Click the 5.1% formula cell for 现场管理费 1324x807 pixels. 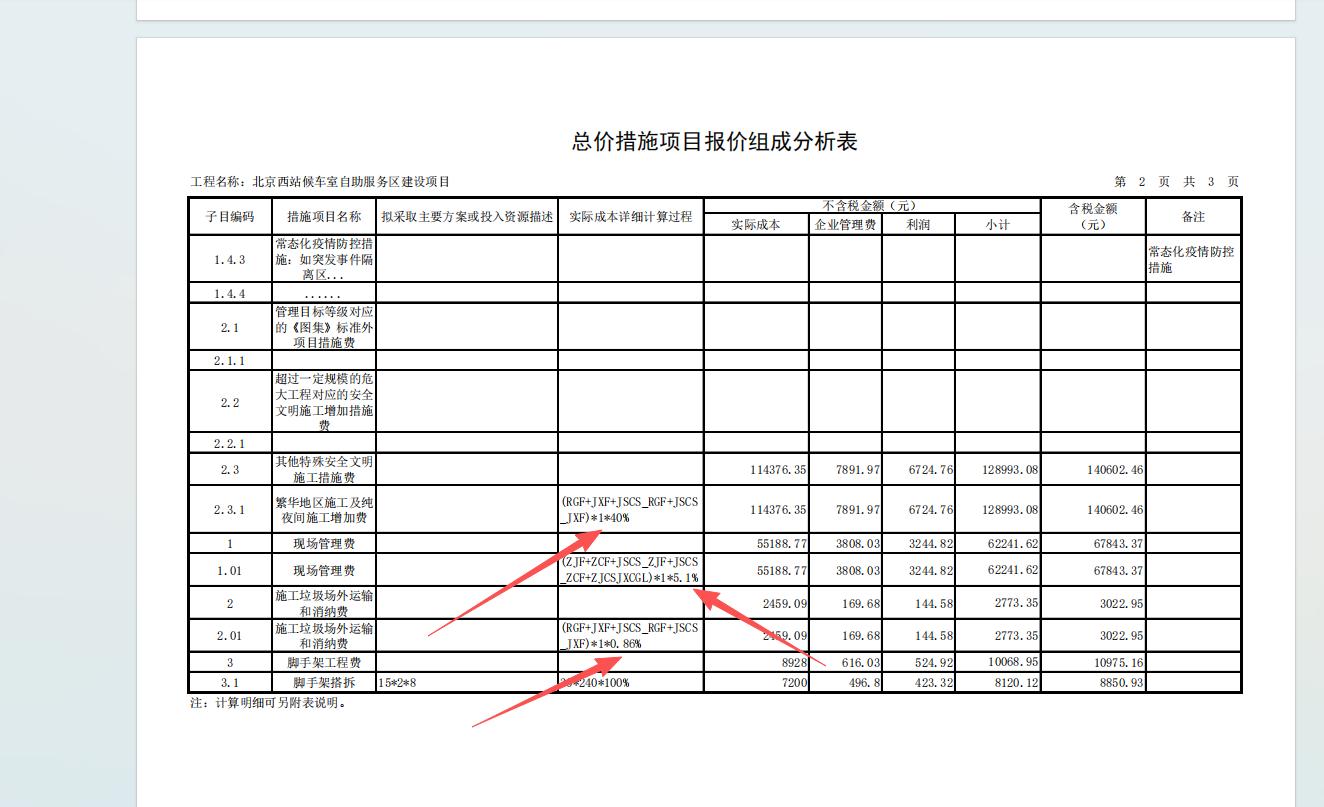(x=631, y=571)
